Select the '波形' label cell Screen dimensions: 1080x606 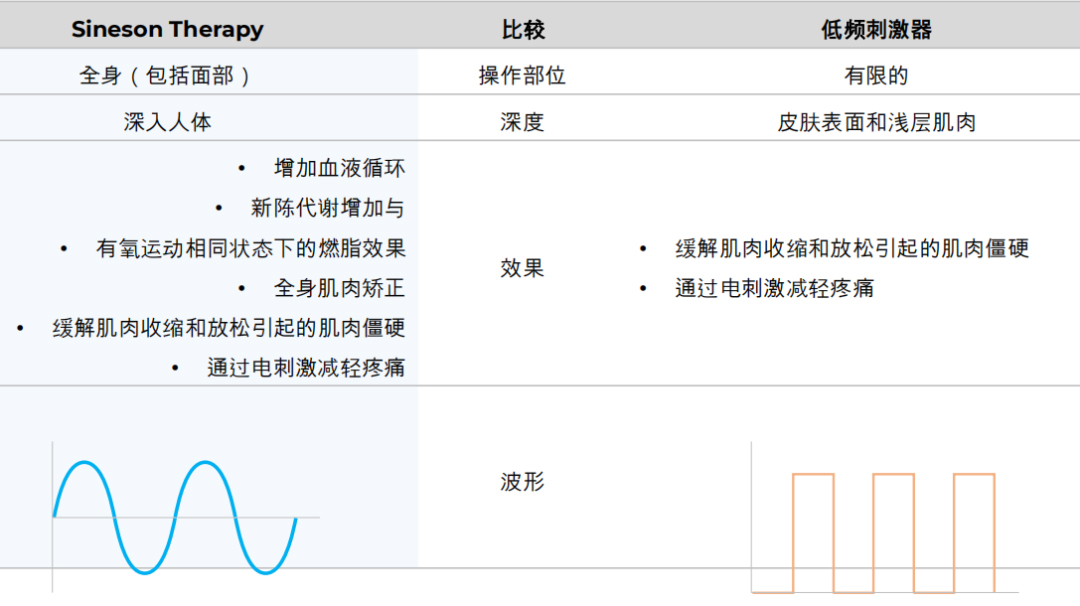(522, 481)
